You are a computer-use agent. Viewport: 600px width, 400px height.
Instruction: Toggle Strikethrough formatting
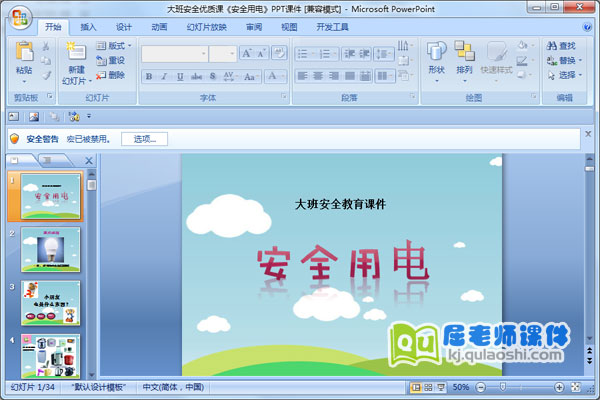click(196, 77)
